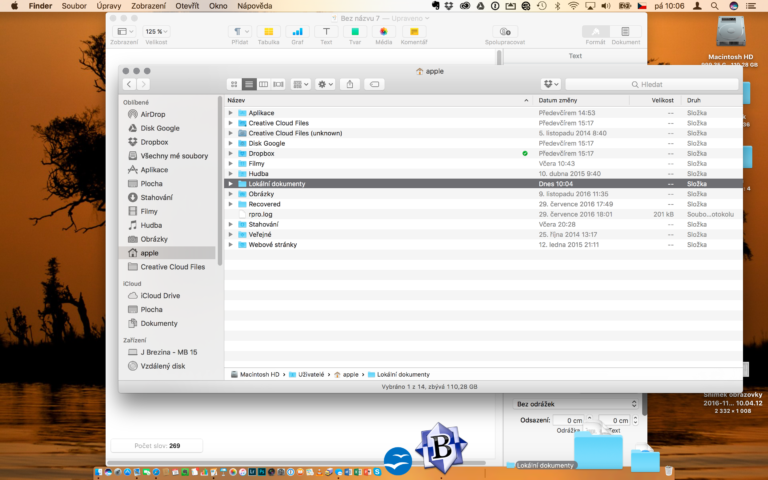This screenshot has height=480, width=768.
Task: Go back with the Finder back arrow
Action: click(x=130, y=84)
